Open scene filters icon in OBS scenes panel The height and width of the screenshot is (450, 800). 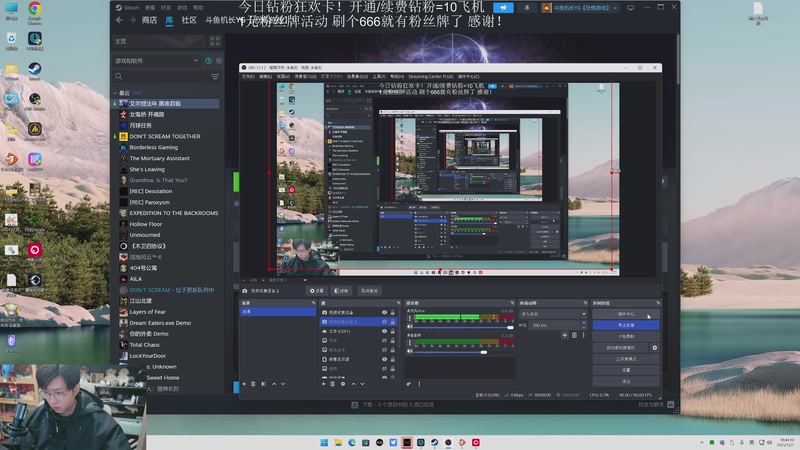click(263, 384)
